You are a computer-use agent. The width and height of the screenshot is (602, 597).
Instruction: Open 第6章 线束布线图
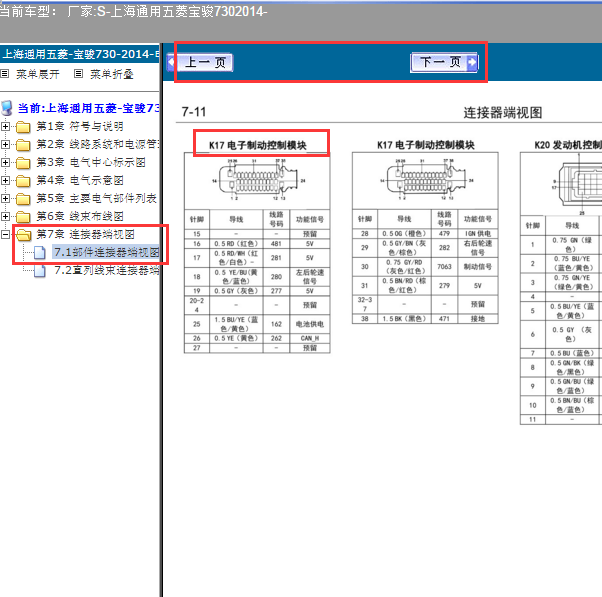click(x=80, y=217)
